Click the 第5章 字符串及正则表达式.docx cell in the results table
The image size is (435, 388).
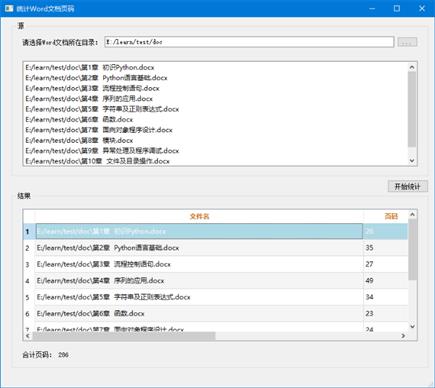[x=199, y=297]
